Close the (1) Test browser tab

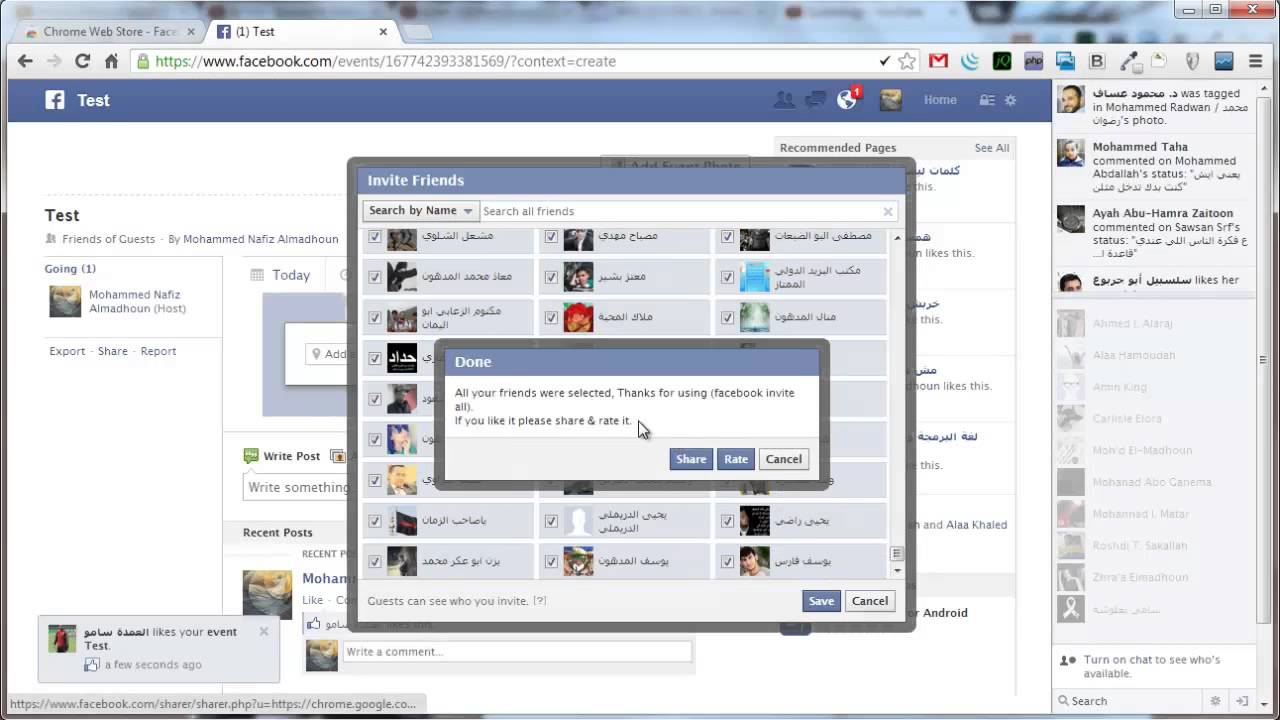(x=383, y=31)
